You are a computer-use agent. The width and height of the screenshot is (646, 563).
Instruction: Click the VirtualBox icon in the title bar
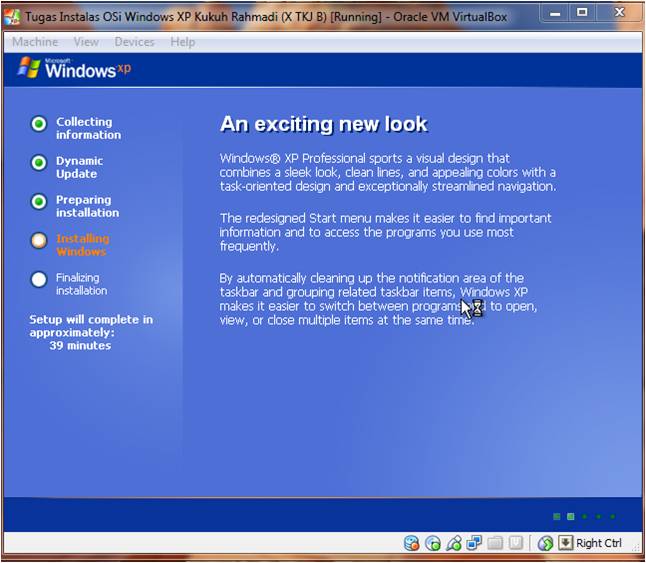click(x=12, y=17)
